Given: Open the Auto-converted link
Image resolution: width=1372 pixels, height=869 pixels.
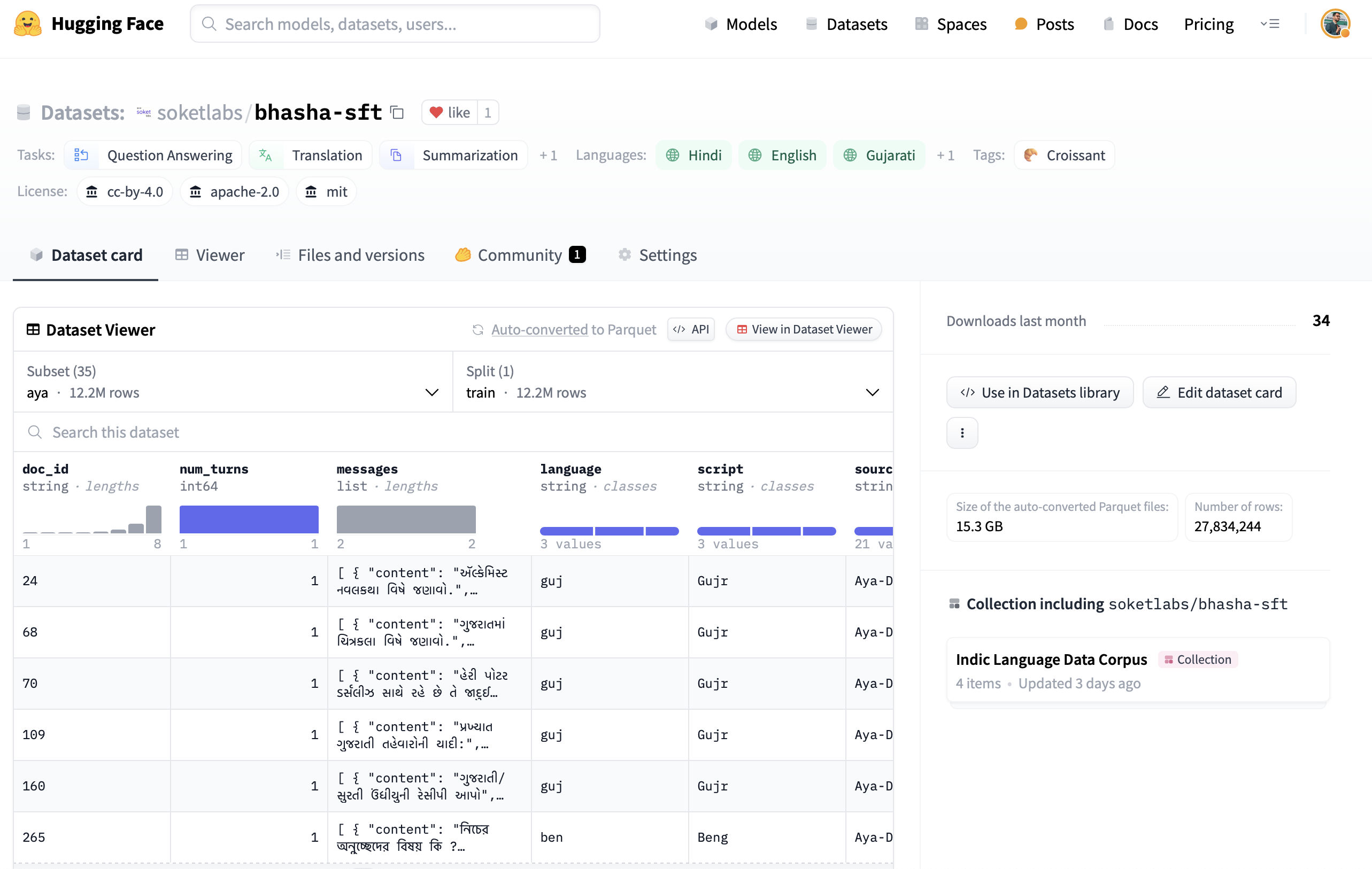Looking at the screenshot, I should coord(539,330).
